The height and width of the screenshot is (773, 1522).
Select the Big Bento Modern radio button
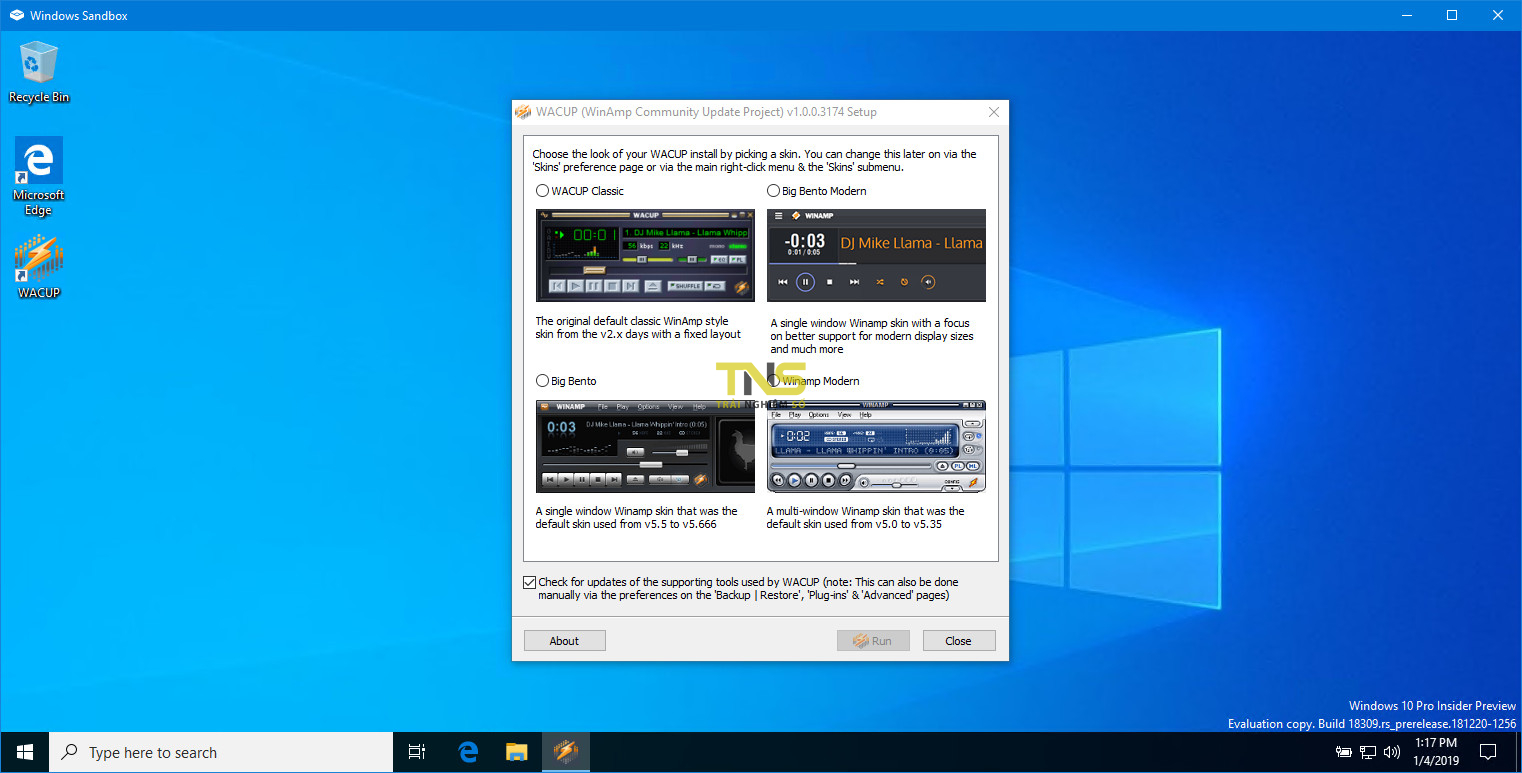(773, 191)
